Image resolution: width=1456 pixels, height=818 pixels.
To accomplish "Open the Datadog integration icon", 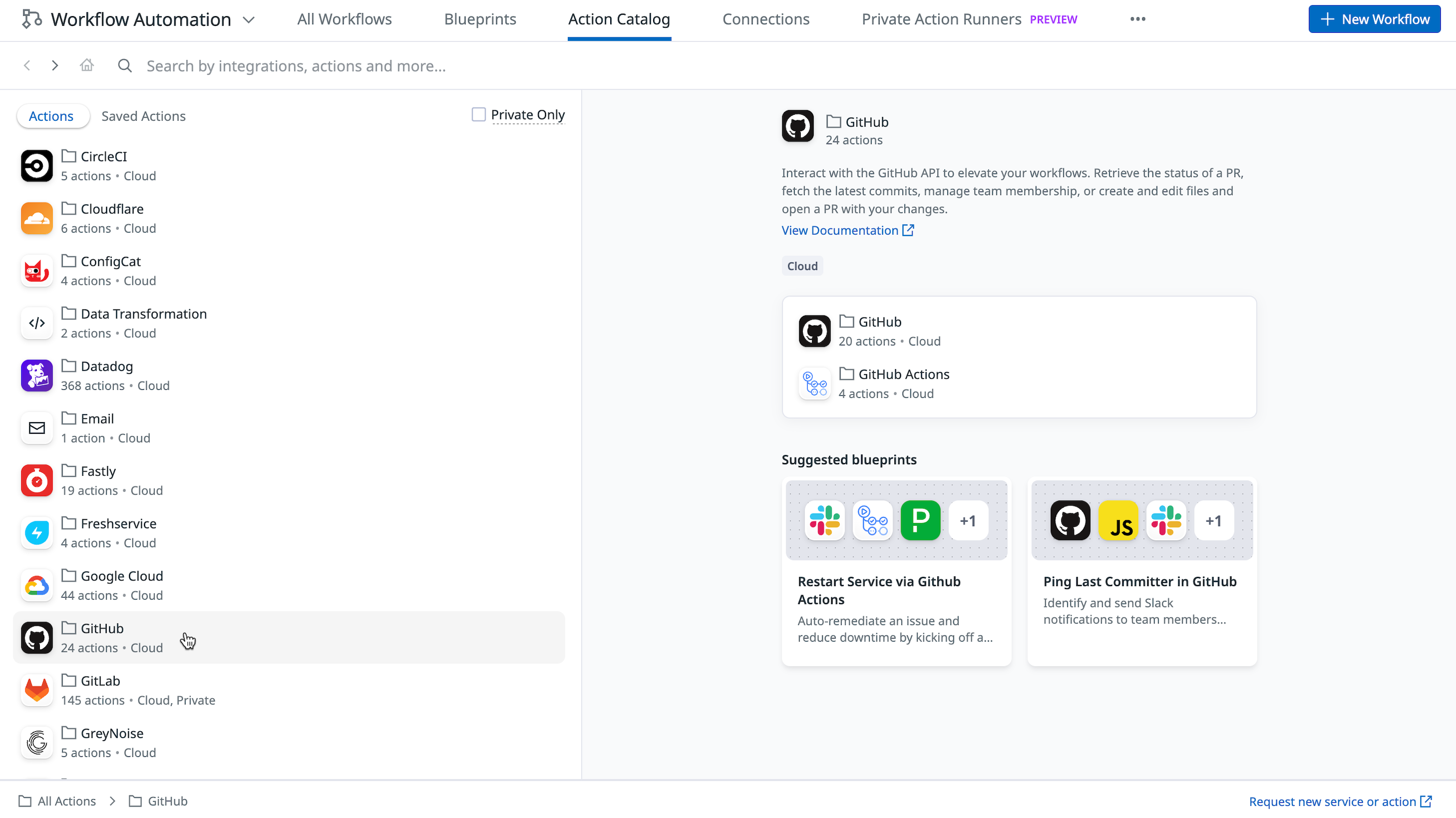I will click(37, 375).
